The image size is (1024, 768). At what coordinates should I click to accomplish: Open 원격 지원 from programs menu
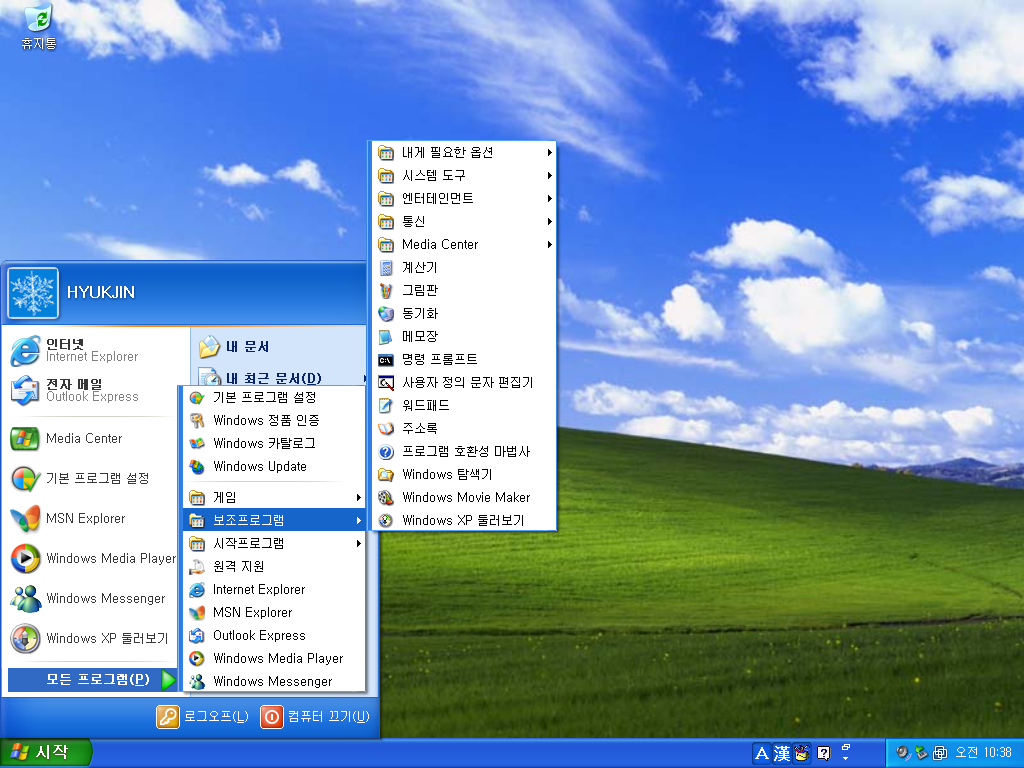coord(274,566)
